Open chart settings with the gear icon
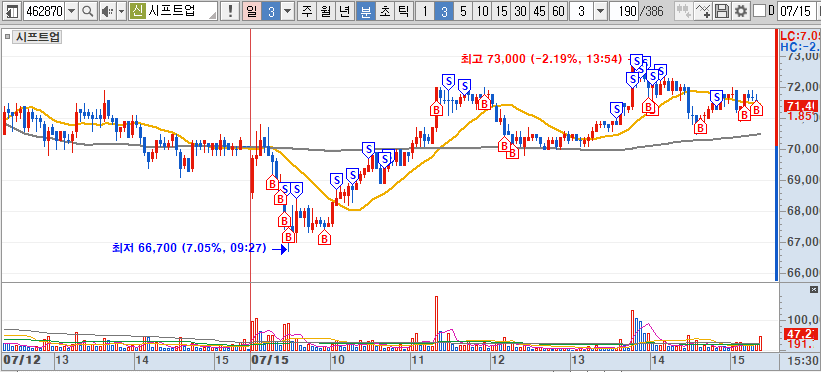The image size is (821, 372). pyautogui.click(x=740, y=10)
